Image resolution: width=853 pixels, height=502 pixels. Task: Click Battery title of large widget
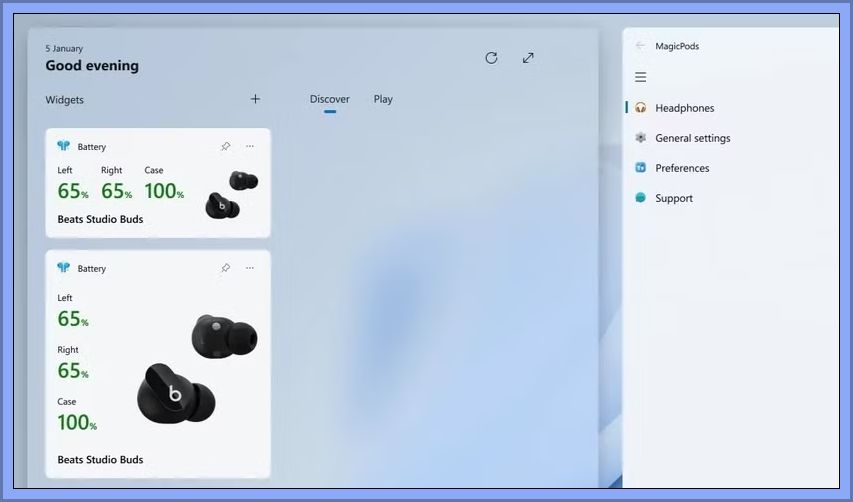(x=91, y=269)
